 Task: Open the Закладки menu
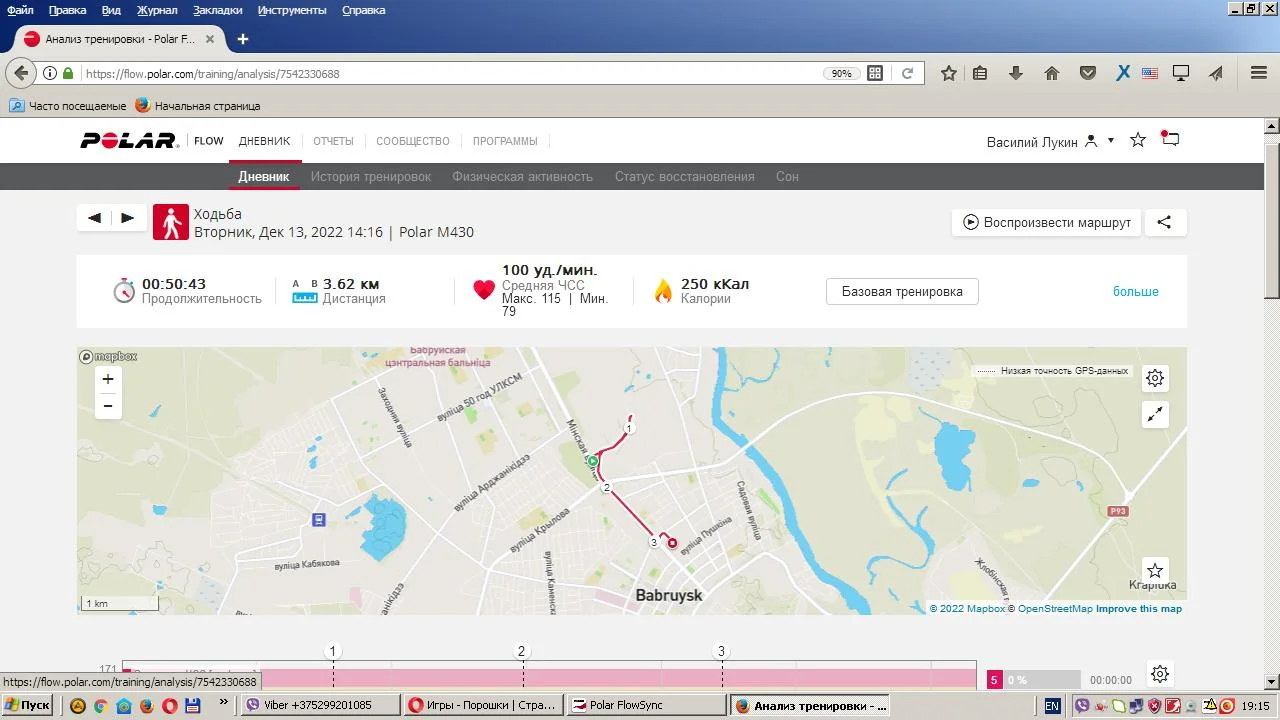(218, 10)
